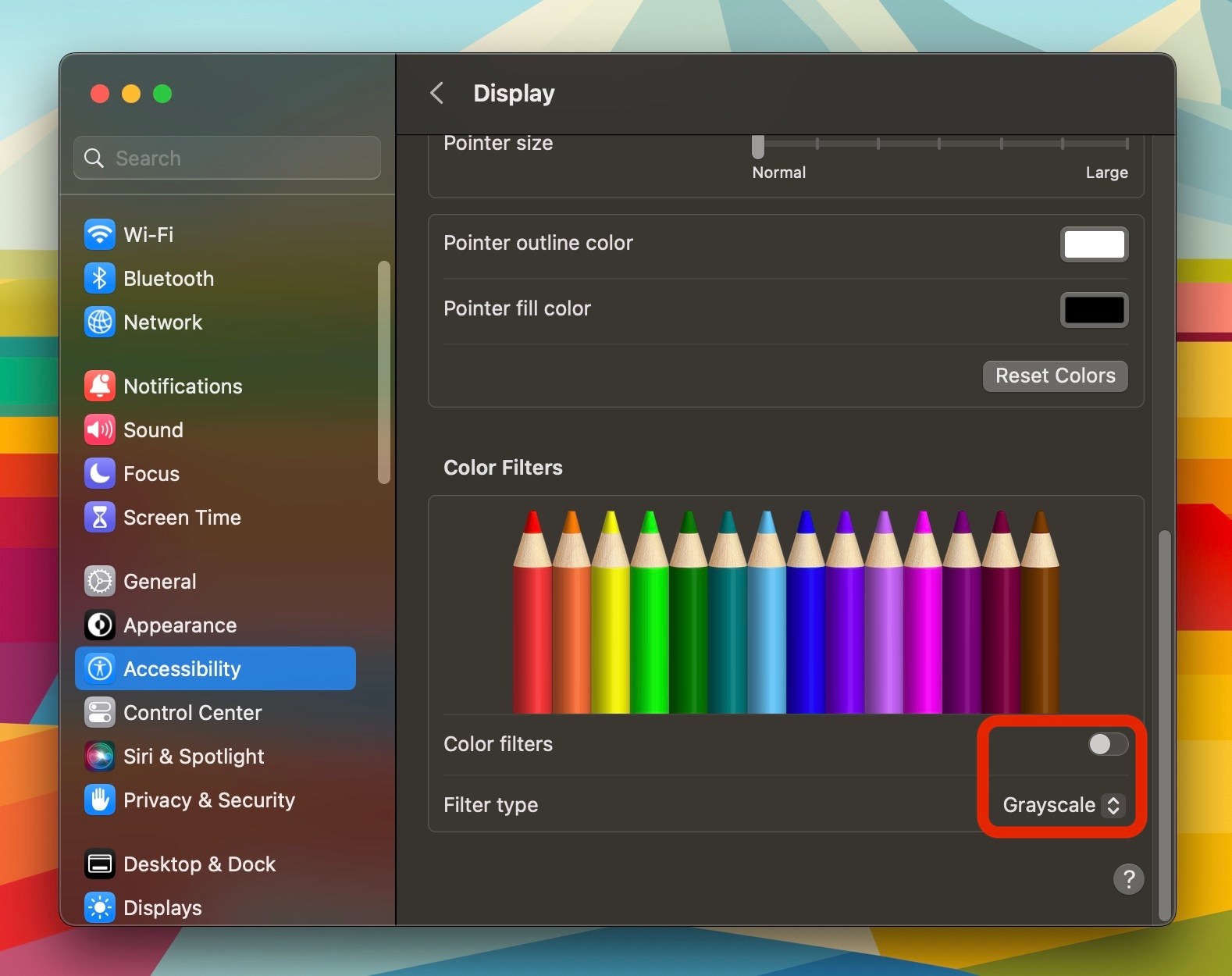Open Control Center via its icon
This screenshot has height=976, width=1232.
pos(100,712)
